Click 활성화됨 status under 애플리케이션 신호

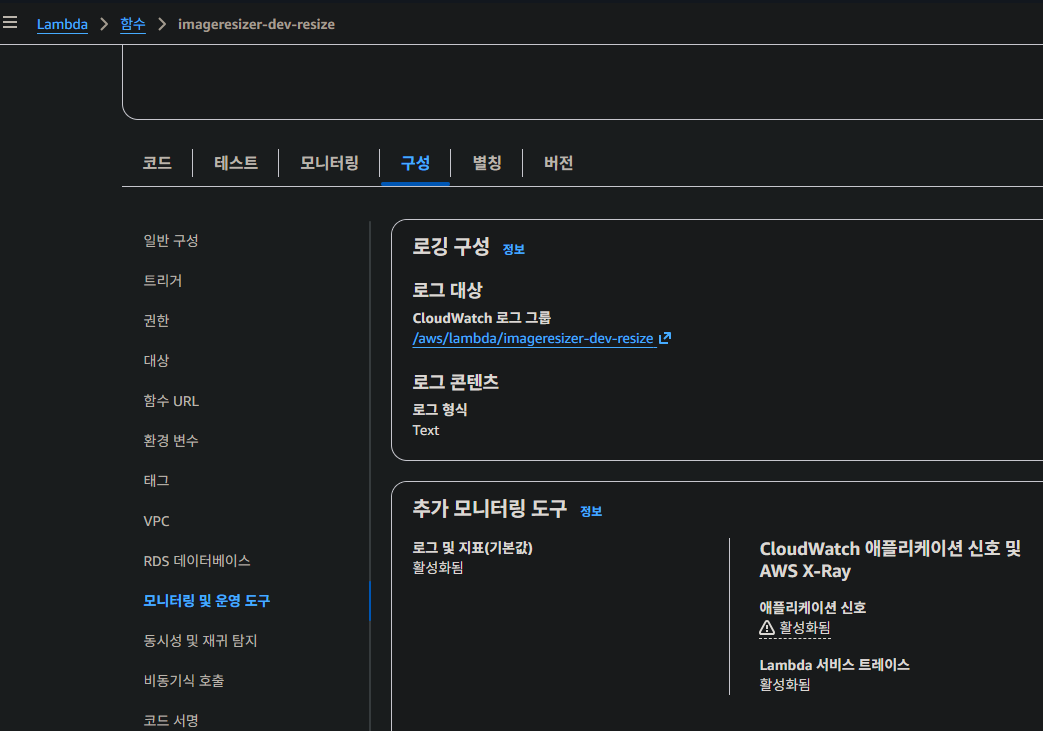tap(804, 627)
